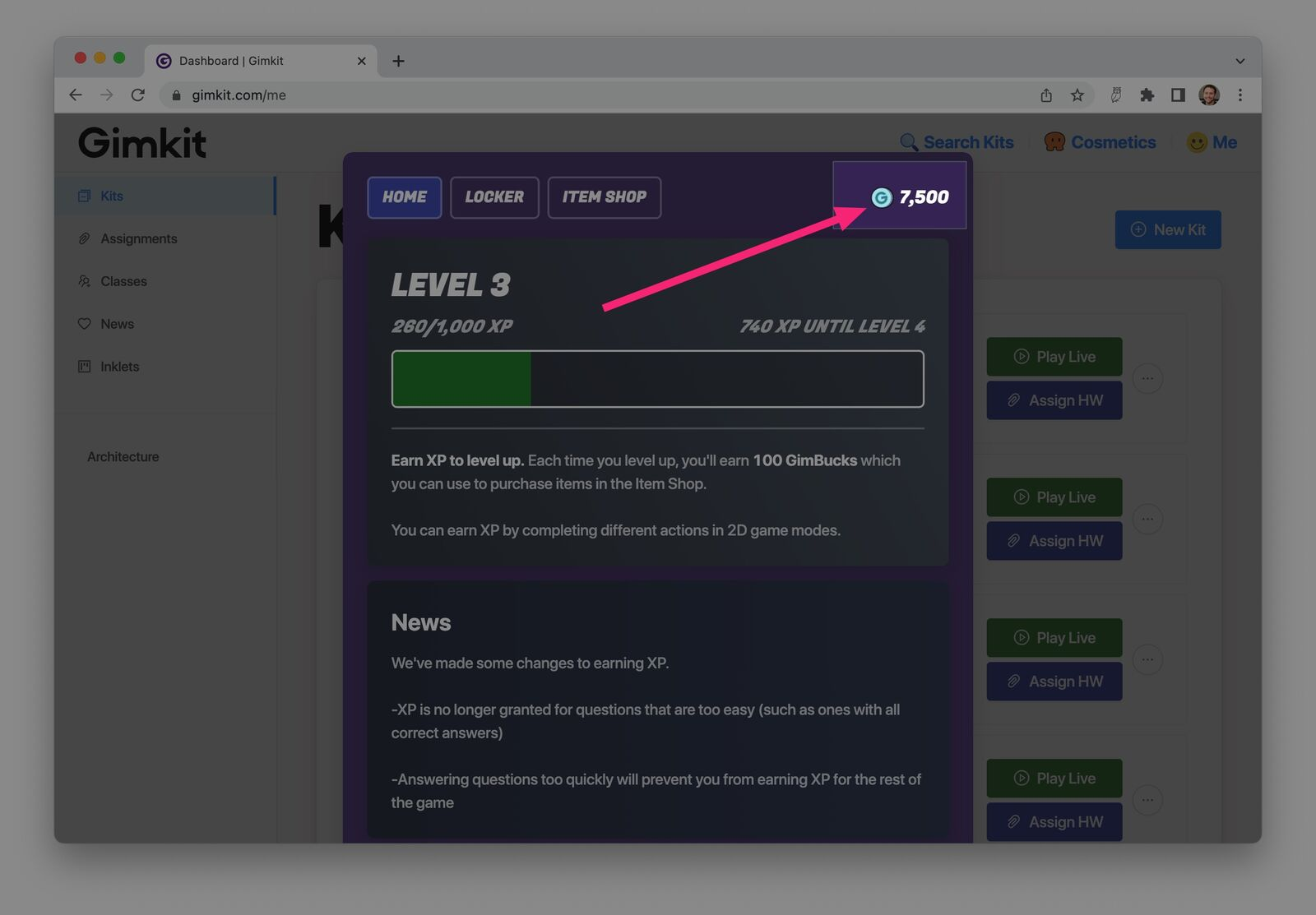1316x915 pixels.
Task: Click the second Assign HW button
Action: 1054,541
